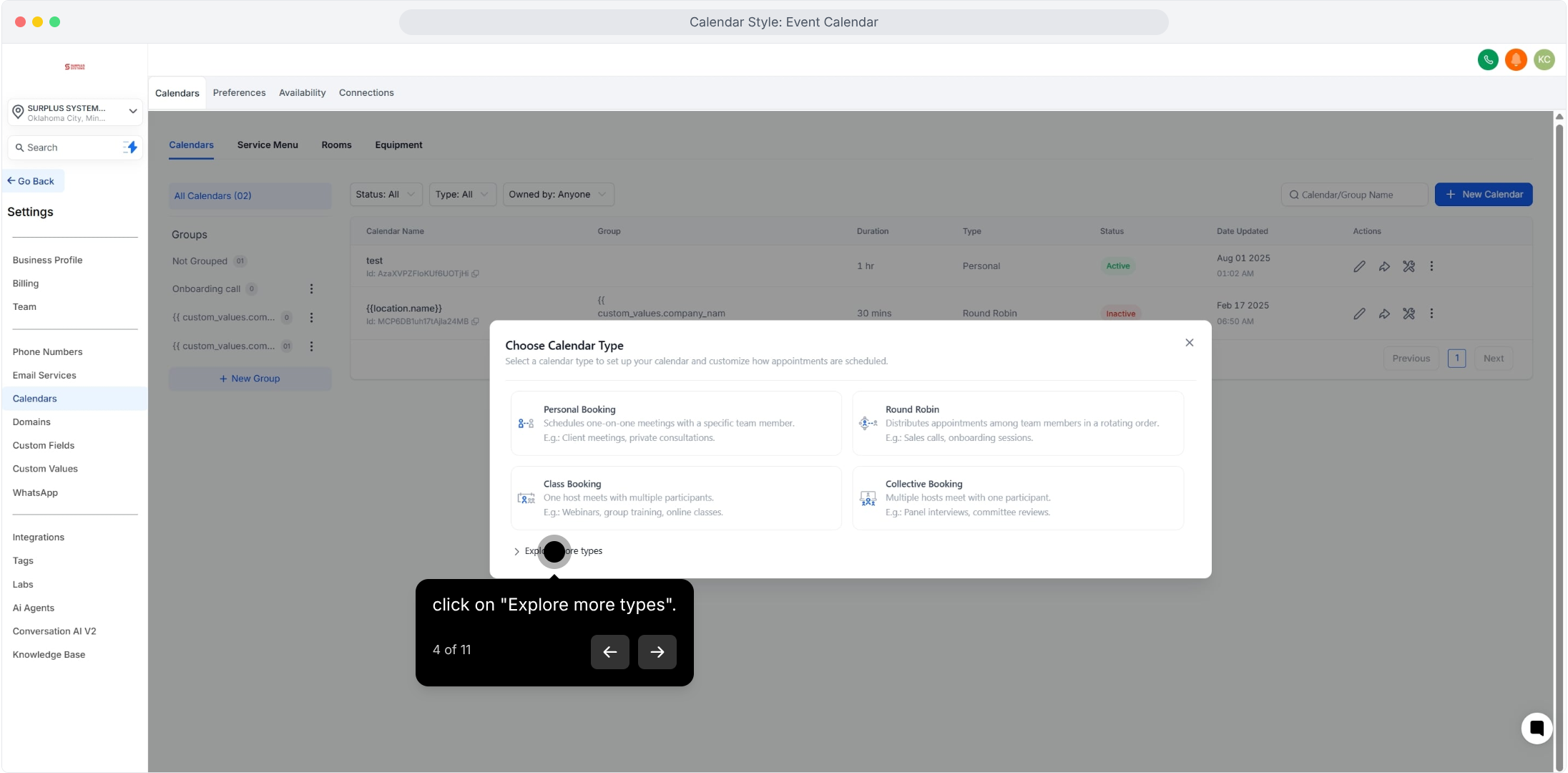Open the Type: All filter dropdown
This screenshot has width=1568, height=773.
point(462,195)
